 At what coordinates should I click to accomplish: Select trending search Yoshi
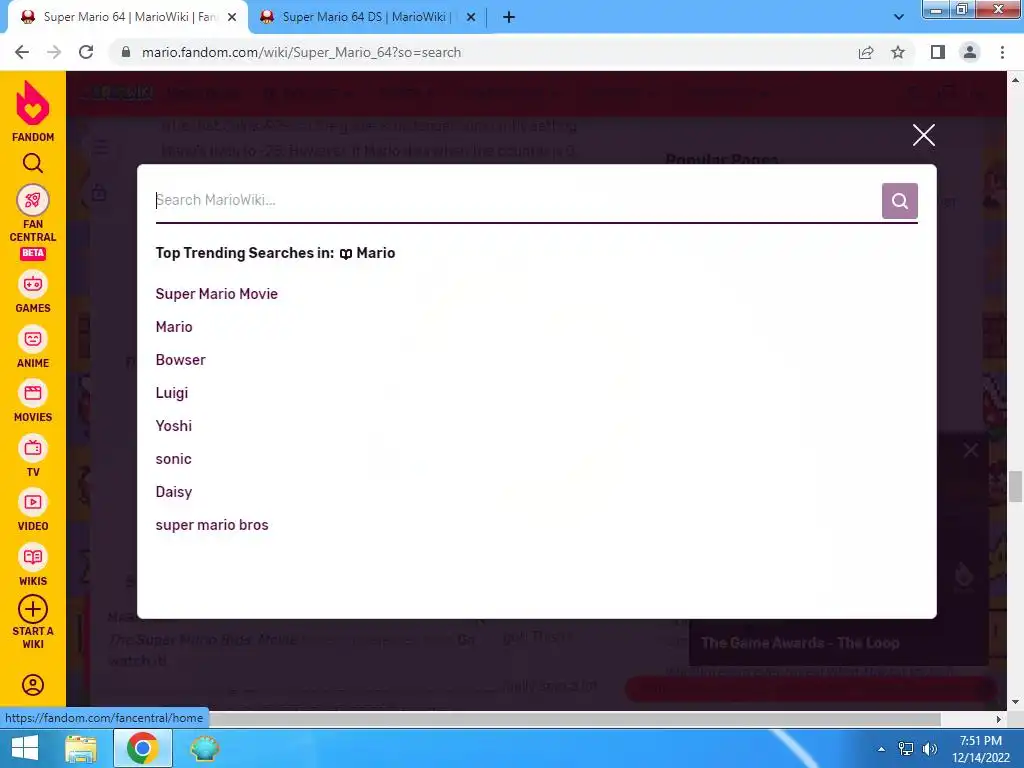(174, 426)
